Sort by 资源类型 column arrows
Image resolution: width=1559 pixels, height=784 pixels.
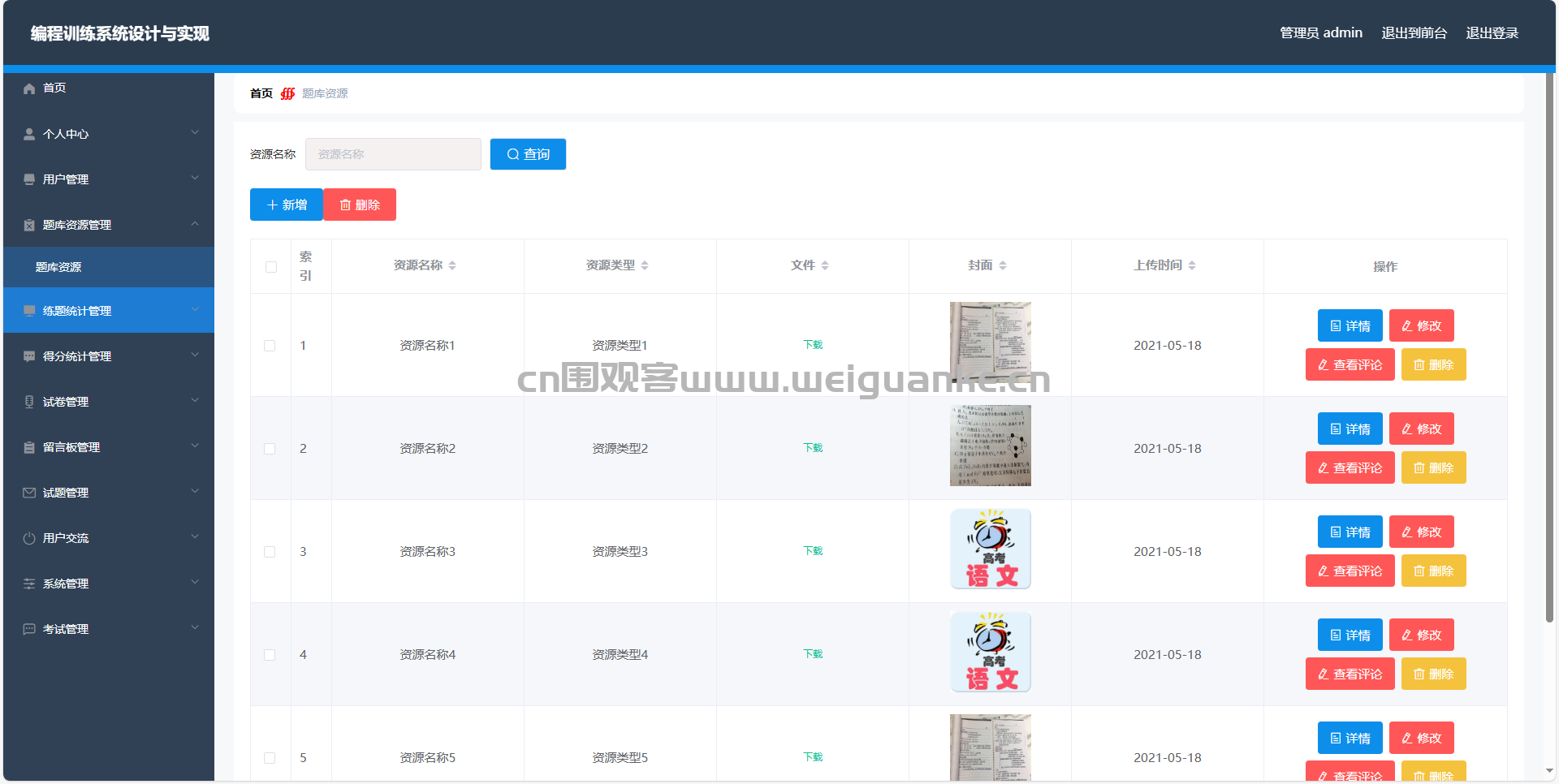[645, 265]
